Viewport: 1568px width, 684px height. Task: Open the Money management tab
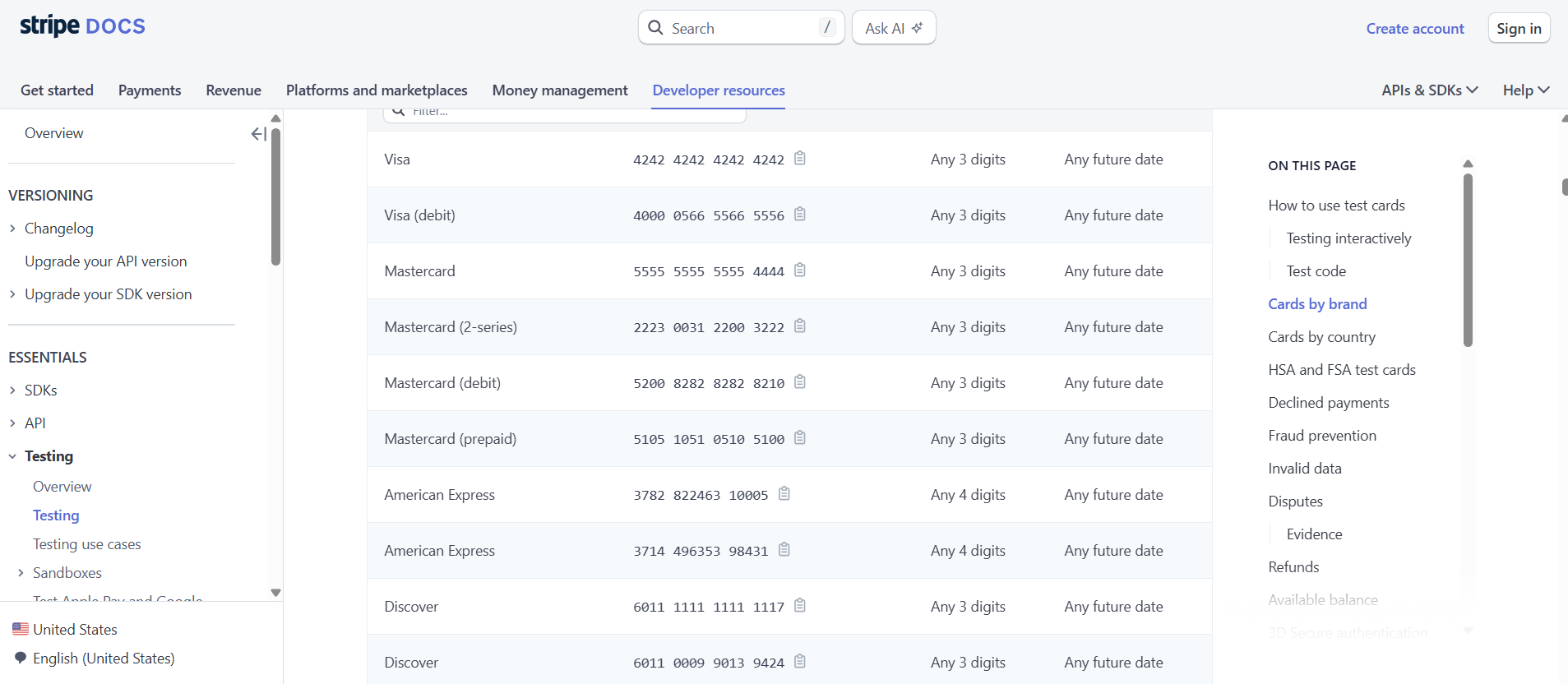click(559, 90)
